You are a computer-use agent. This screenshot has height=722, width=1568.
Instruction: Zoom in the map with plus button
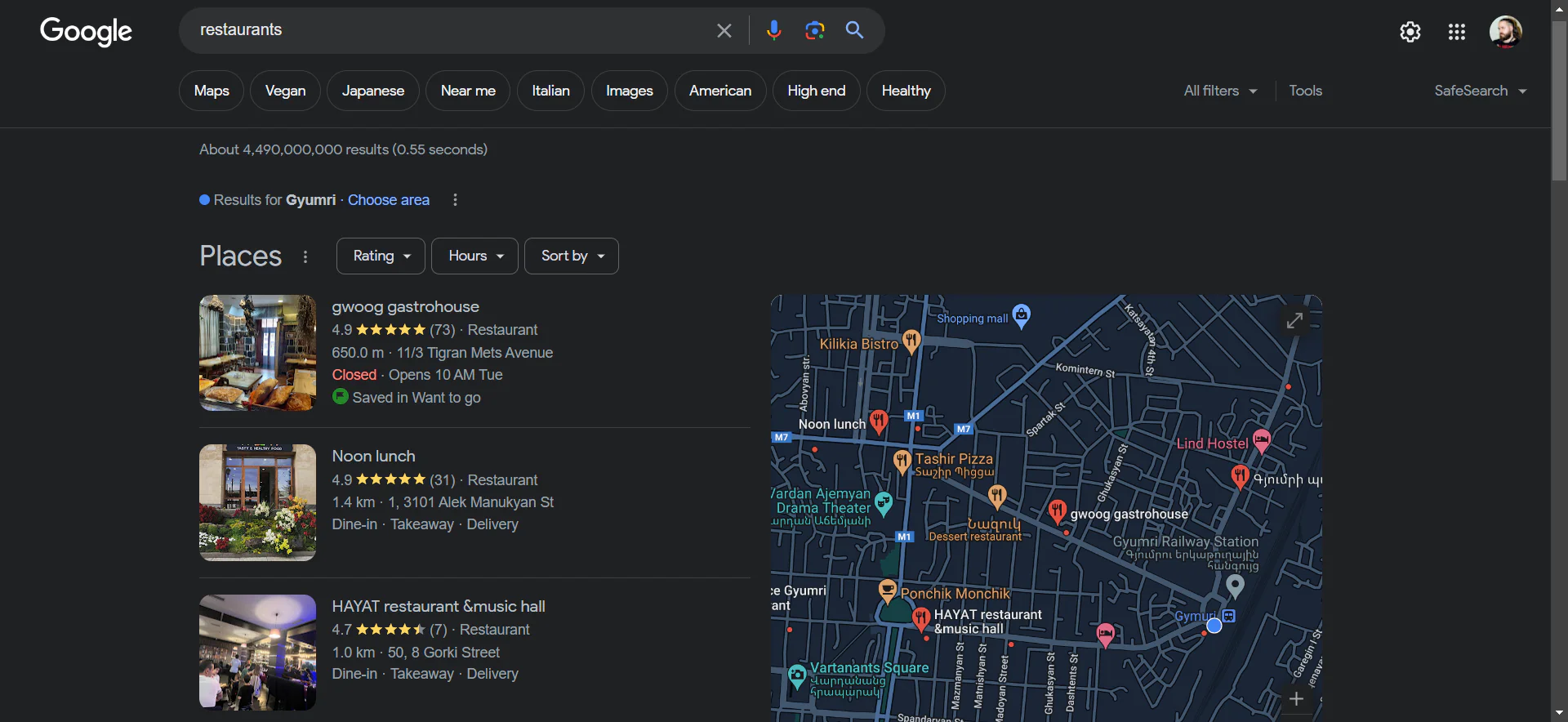(1296, 698)
